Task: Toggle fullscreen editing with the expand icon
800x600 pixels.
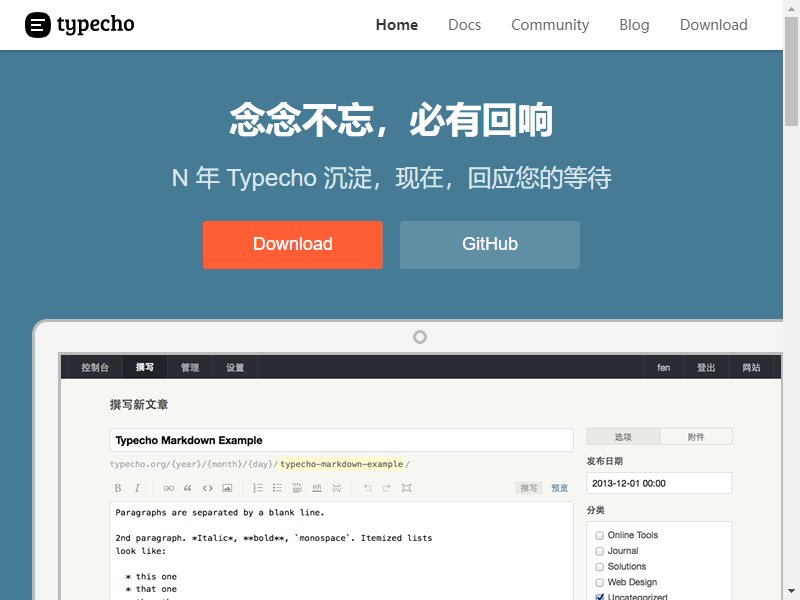Action: [406, 488]
